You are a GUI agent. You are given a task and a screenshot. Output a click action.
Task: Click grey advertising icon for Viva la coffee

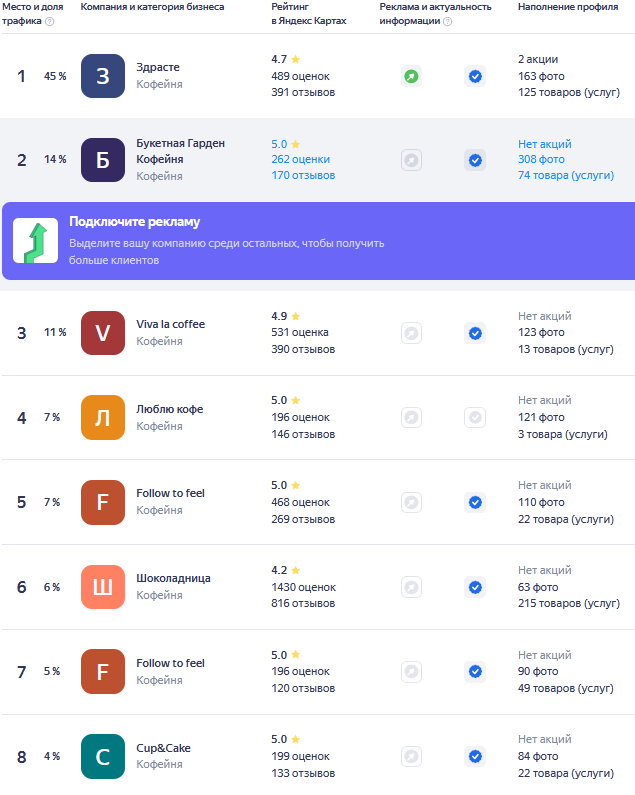coord(411,333)
